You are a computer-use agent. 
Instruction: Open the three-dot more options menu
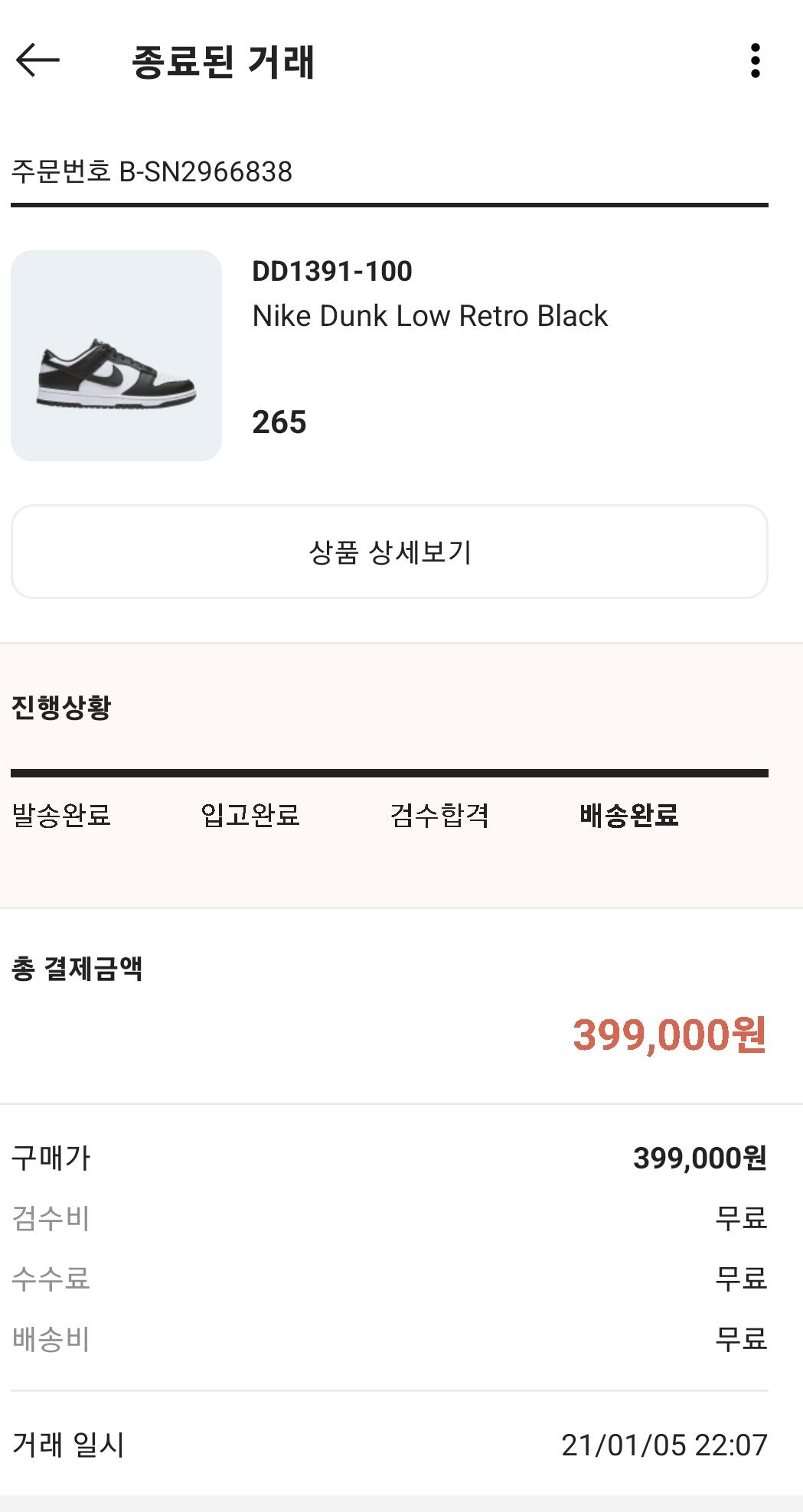pyautogui.click(x=755, y=60)
